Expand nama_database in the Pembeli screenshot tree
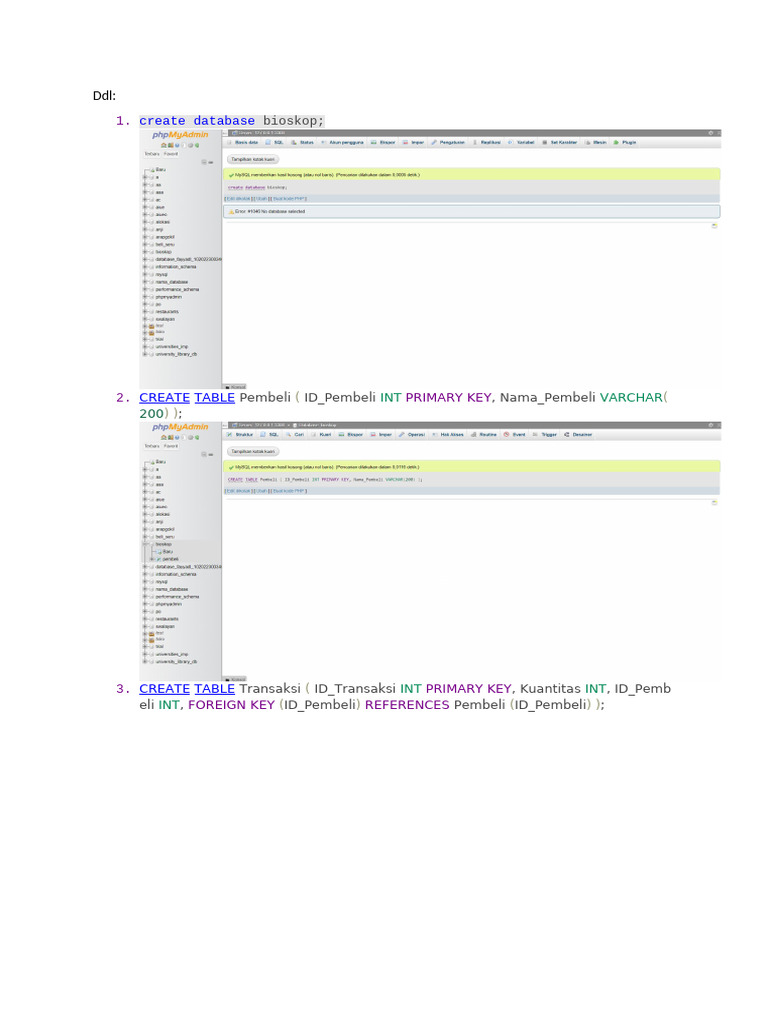 [145, 589]
